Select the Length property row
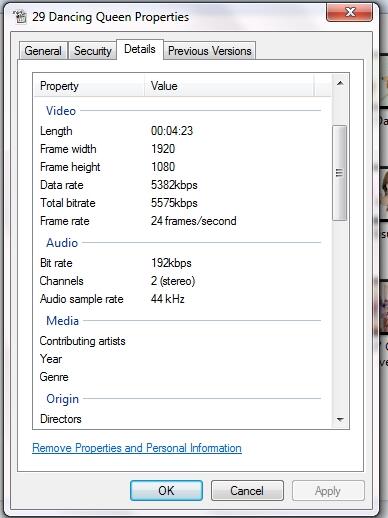The height and width of the screenshot is (518, 388). click(56, 131)
